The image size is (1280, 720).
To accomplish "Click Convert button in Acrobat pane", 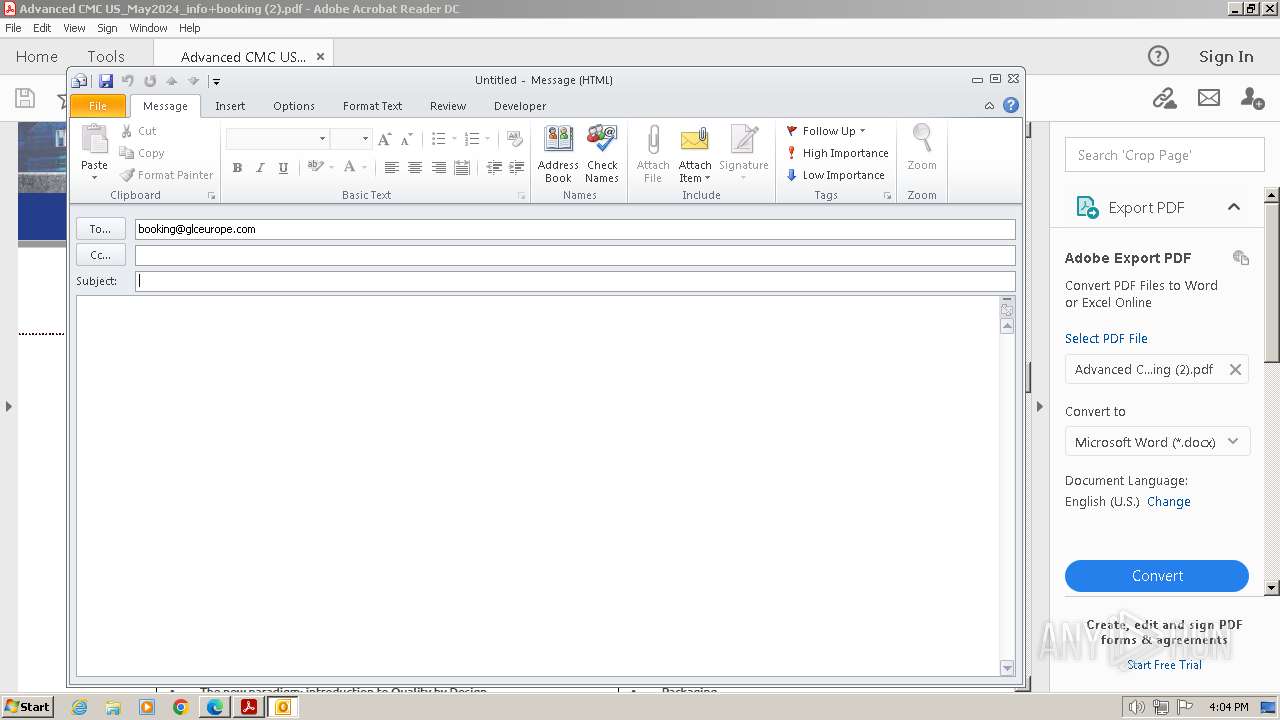I will [x=1157, y=576].
